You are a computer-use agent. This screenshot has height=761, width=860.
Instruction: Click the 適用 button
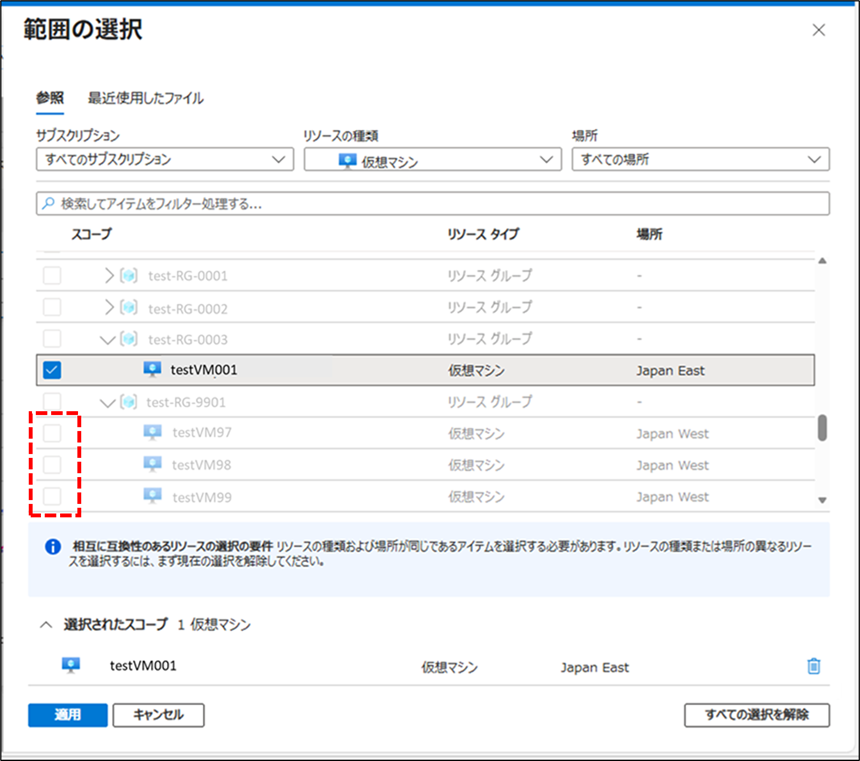[x=67, y=715]
